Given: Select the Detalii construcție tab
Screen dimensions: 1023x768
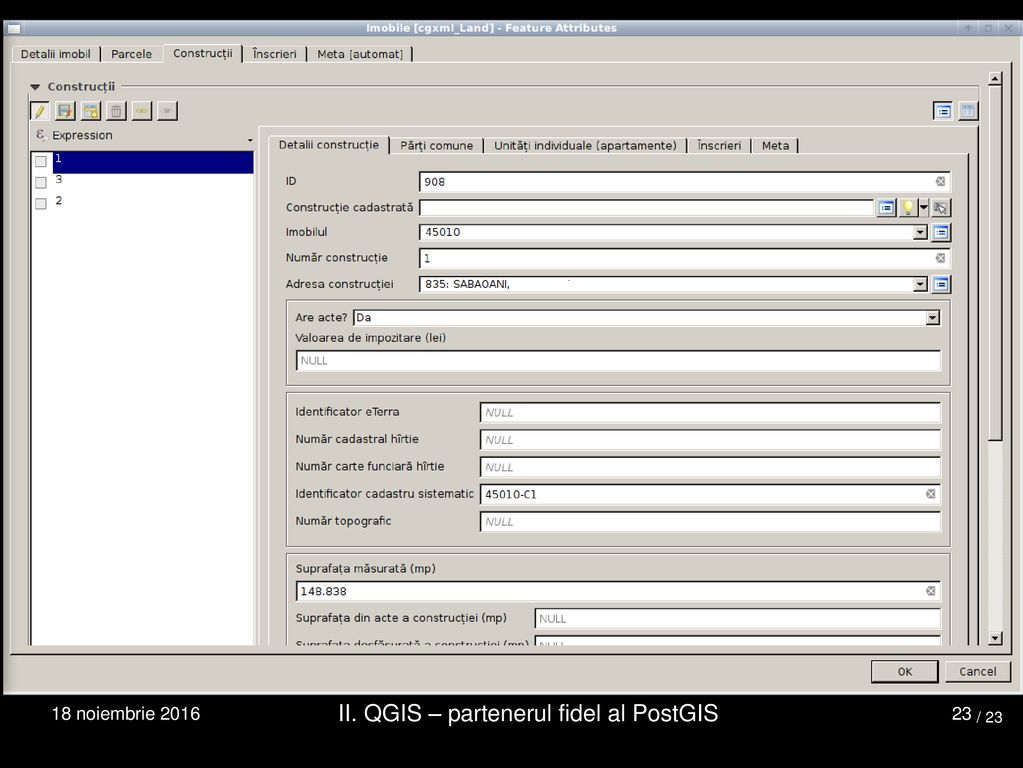Looking at the screenshot, I should [x=329, y=145].
